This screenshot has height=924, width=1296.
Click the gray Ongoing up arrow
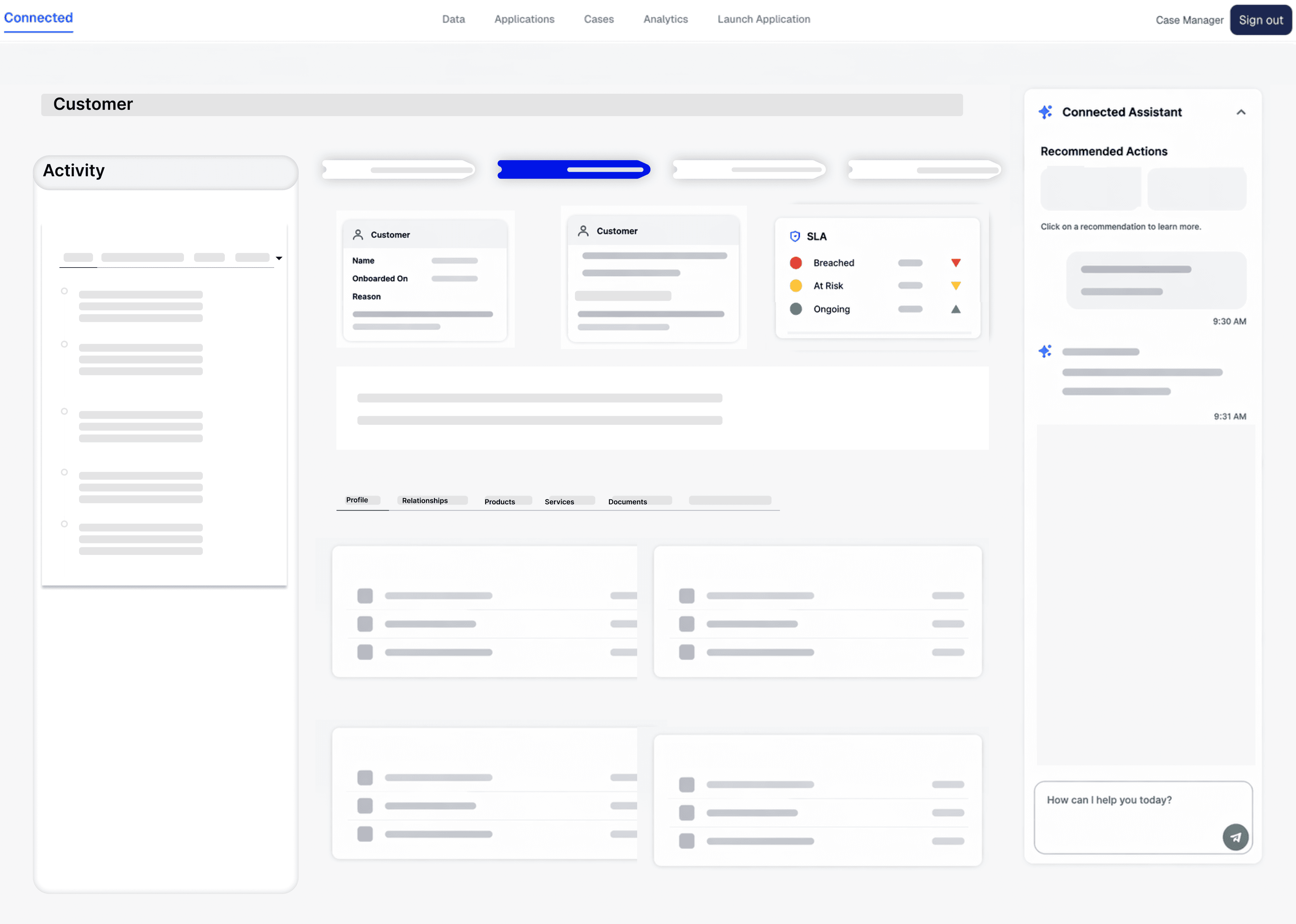point(956,309)
